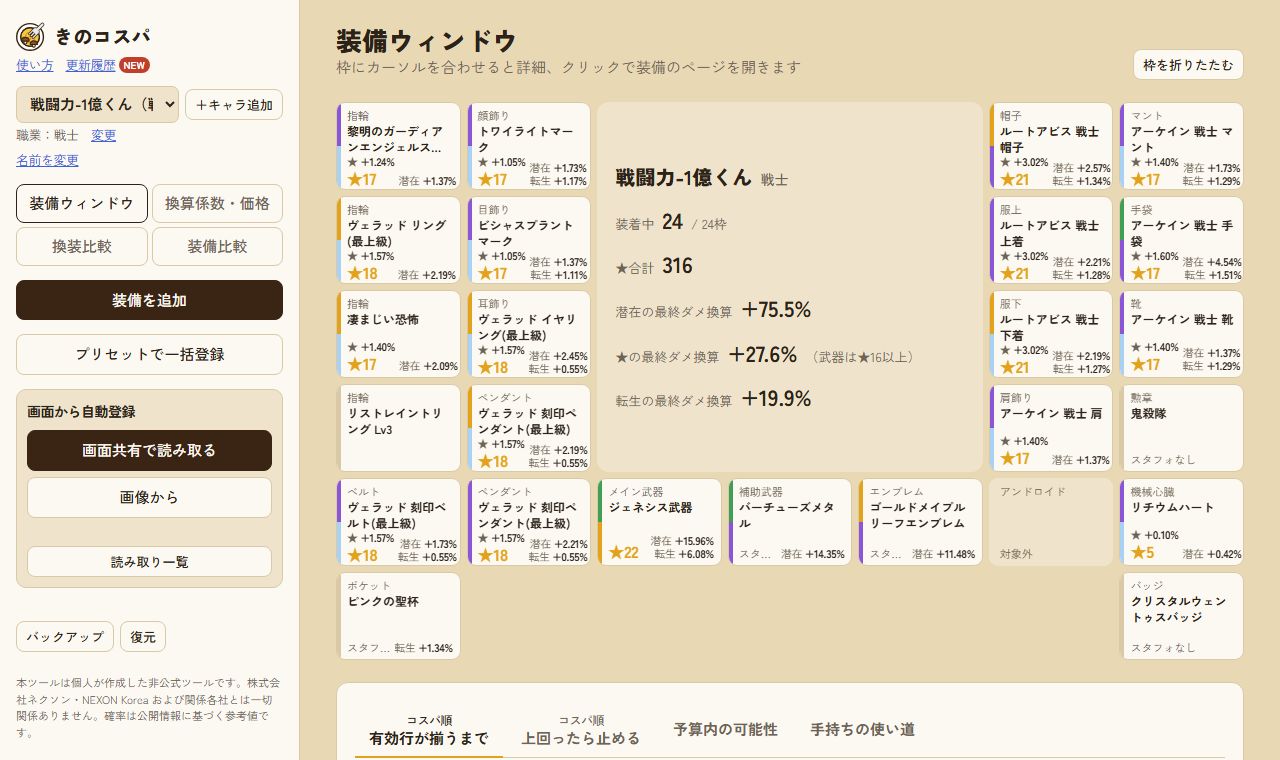This screenshot has height=760, width=1280.
Task: Open the 換装比較 tab
Action: [x=82, y=246]
